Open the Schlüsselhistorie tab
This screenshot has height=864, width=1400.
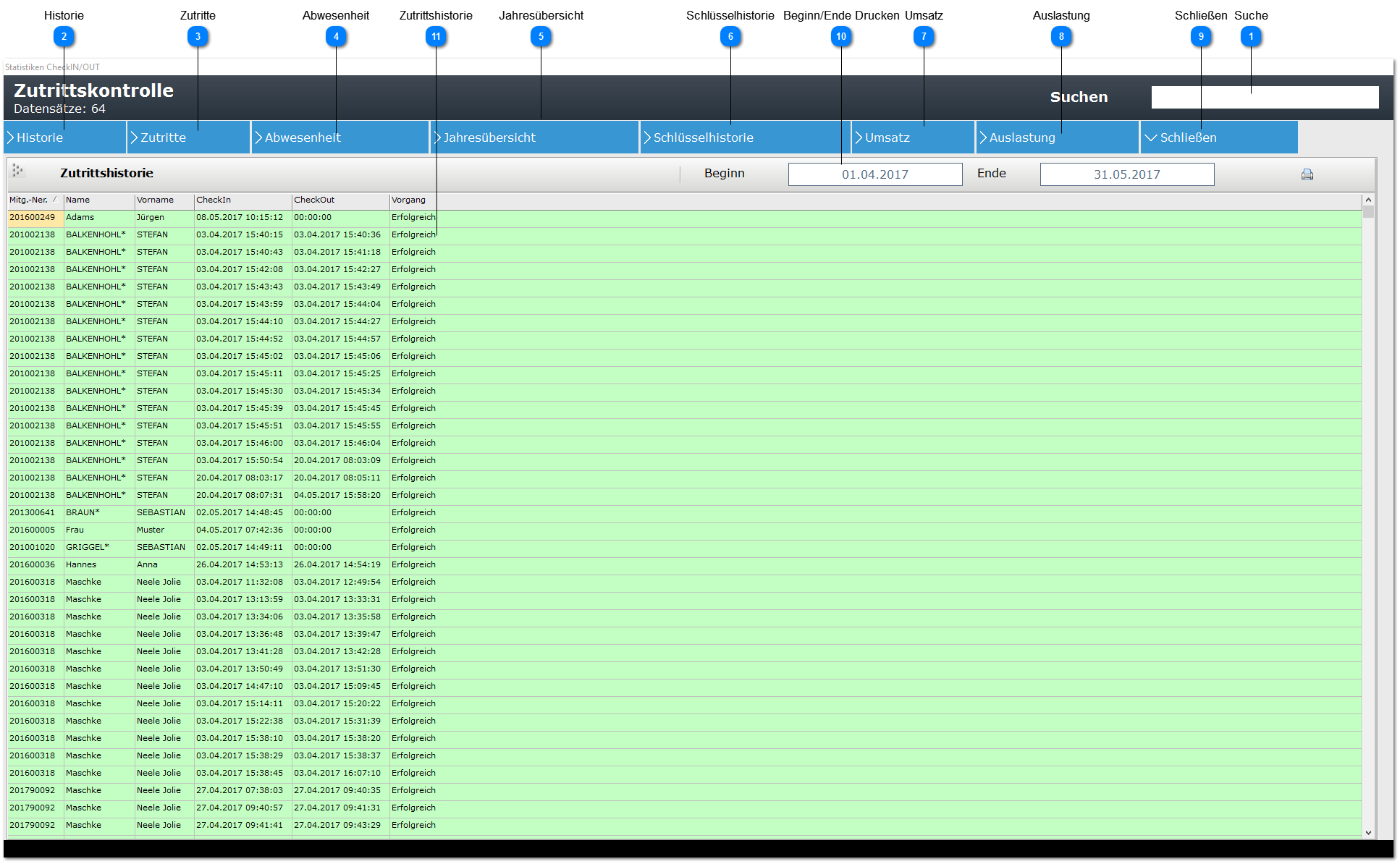click(x=746, y=137)
